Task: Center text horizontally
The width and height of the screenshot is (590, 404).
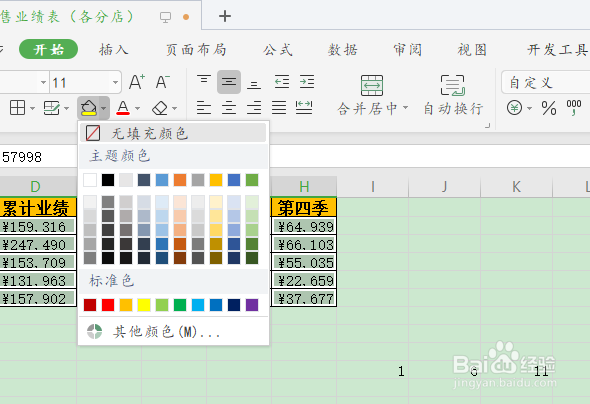Action: [229, 108]
